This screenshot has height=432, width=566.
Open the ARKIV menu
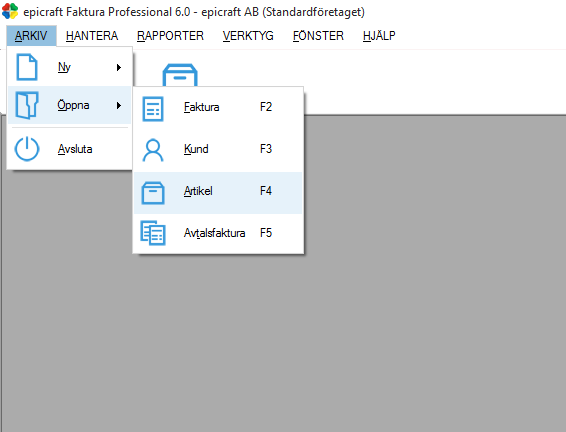point(31,36)
